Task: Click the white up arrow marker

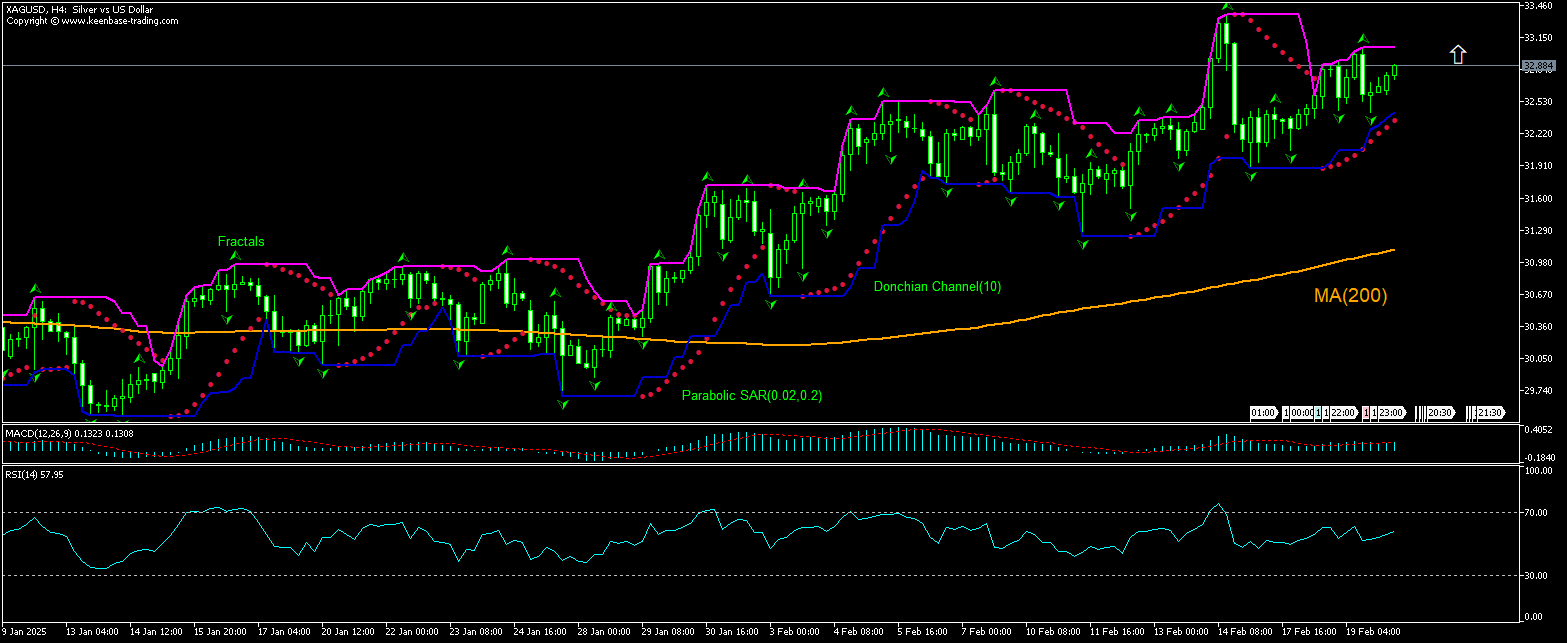Action: pyautogui.click(x=1458, y=54)
